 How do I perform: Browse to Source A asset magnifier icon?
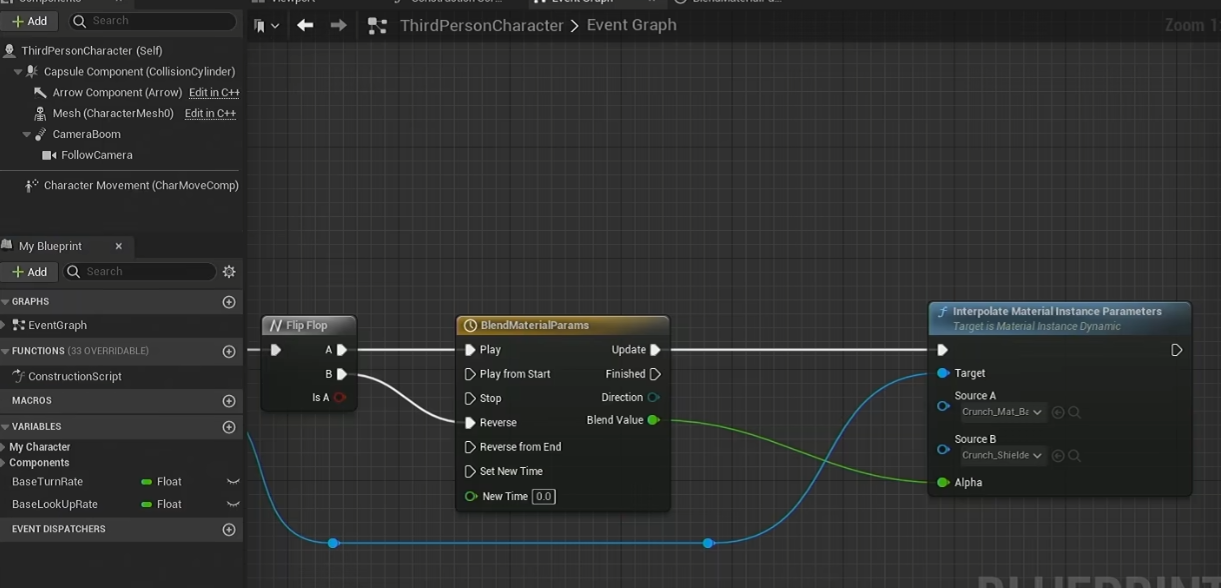[1075, 412]
